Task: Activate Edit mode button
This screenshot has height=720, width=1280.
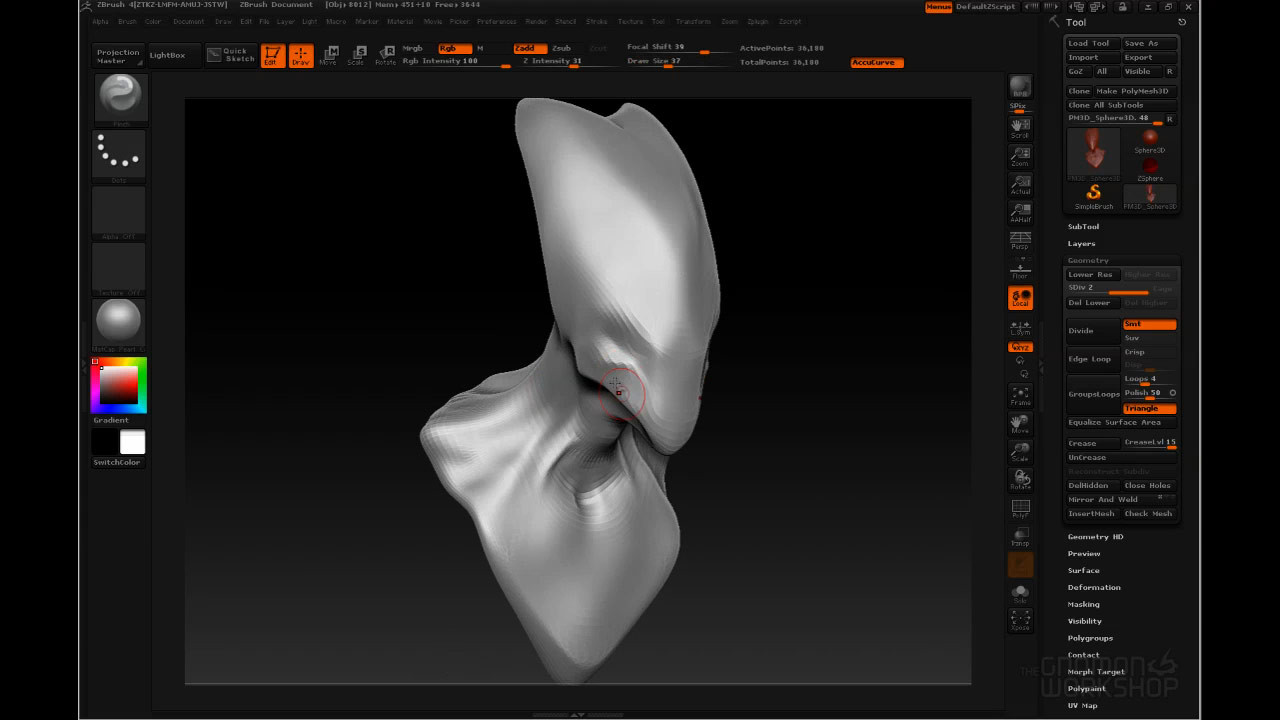Action: coord(272,56)
